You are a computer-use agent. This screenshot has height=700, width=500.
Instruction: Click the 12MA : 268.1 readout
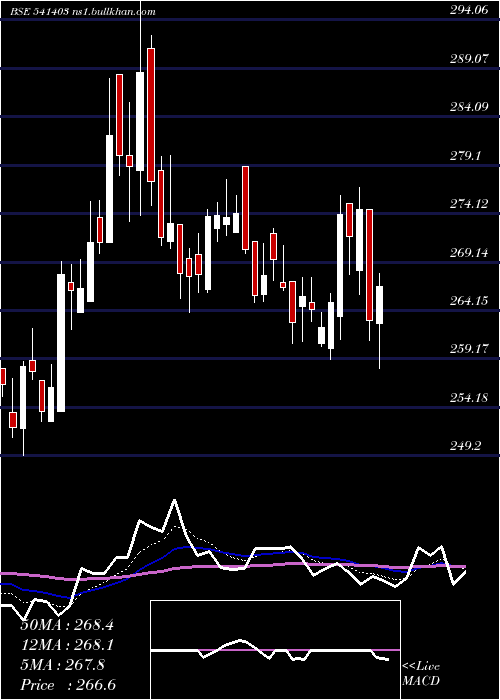[67, 645]
